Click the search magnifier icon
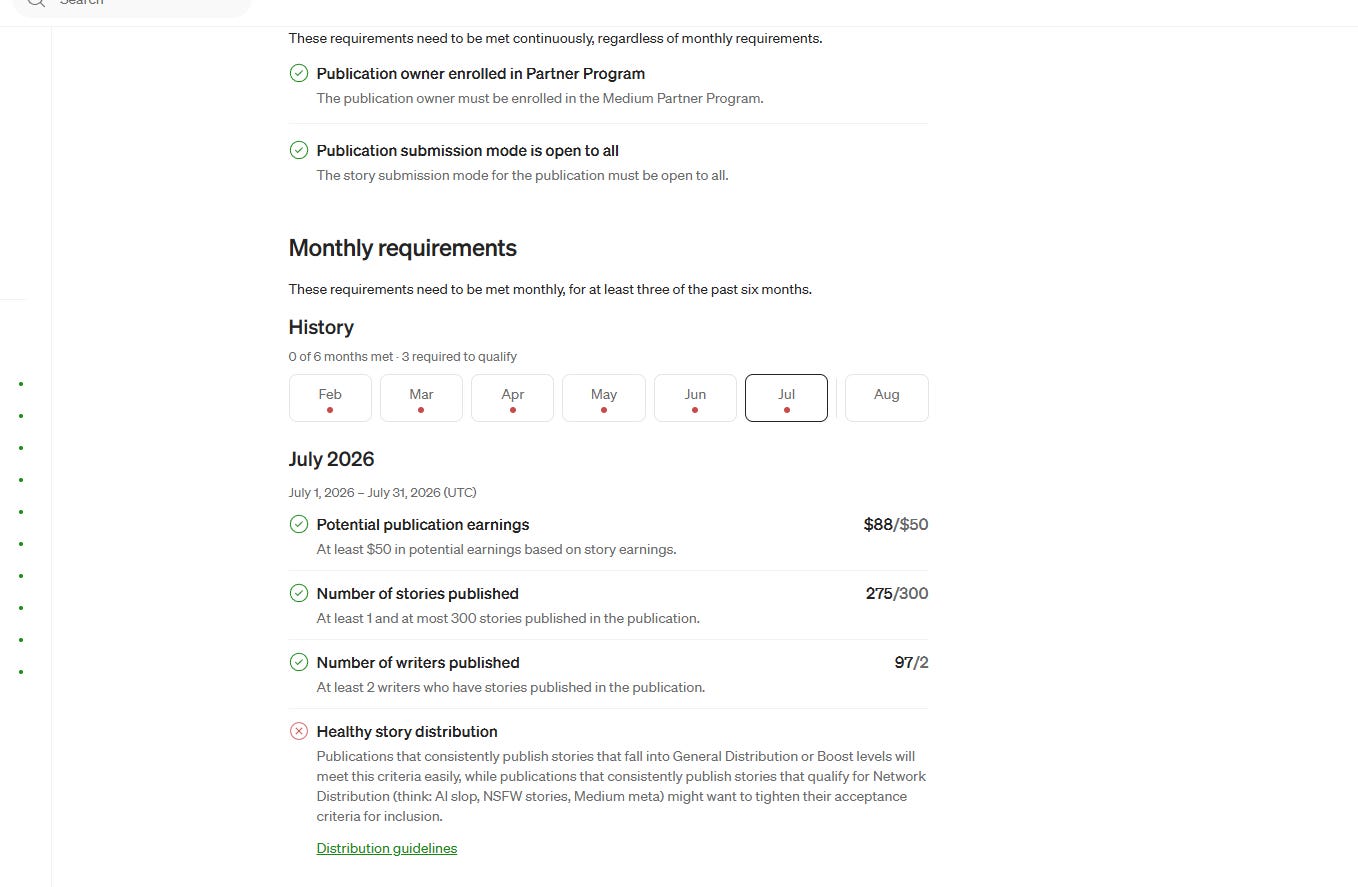 [36, 2]
